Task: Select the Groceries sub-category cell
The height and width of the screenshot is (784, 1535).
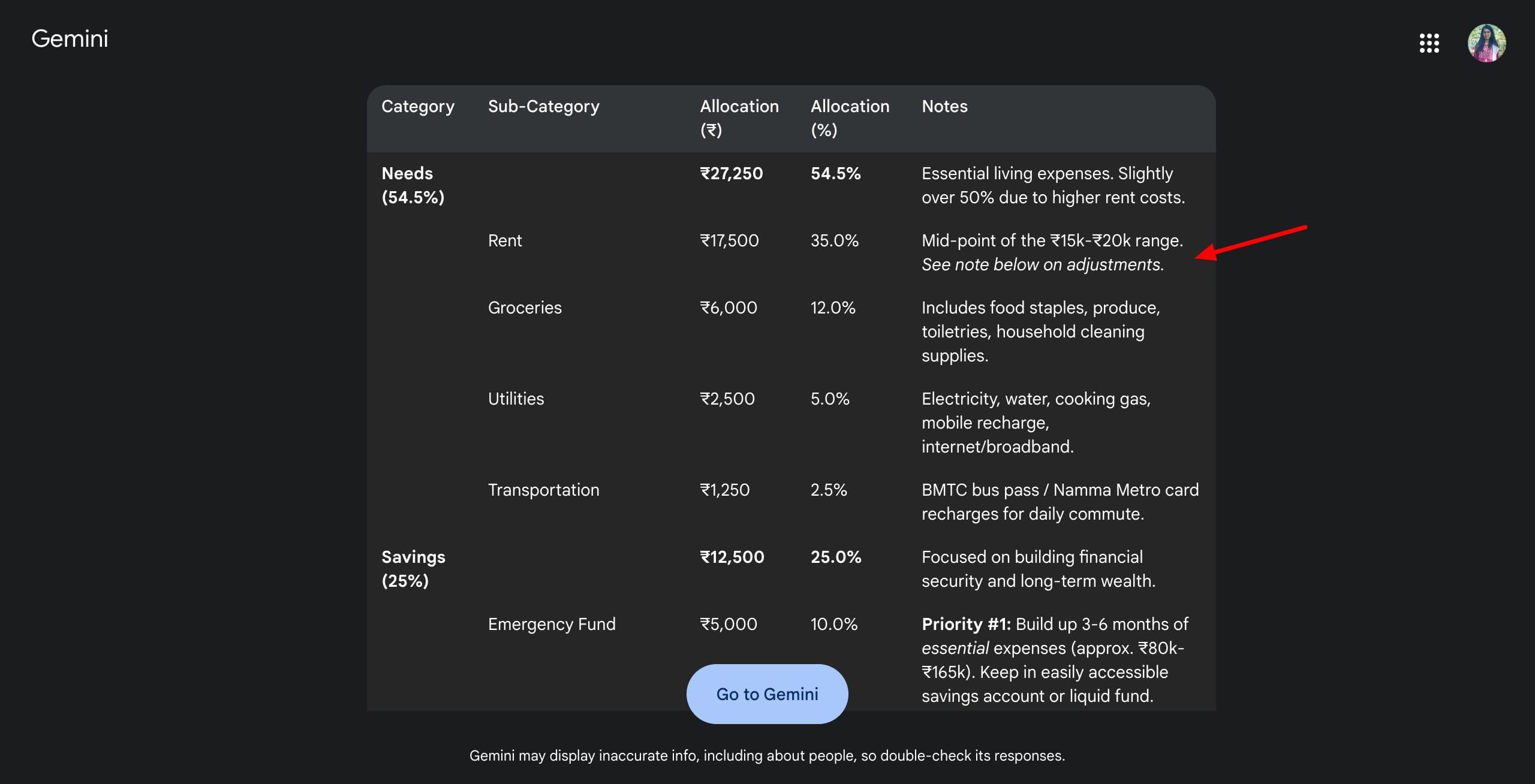Action: [x=524, y=308]
